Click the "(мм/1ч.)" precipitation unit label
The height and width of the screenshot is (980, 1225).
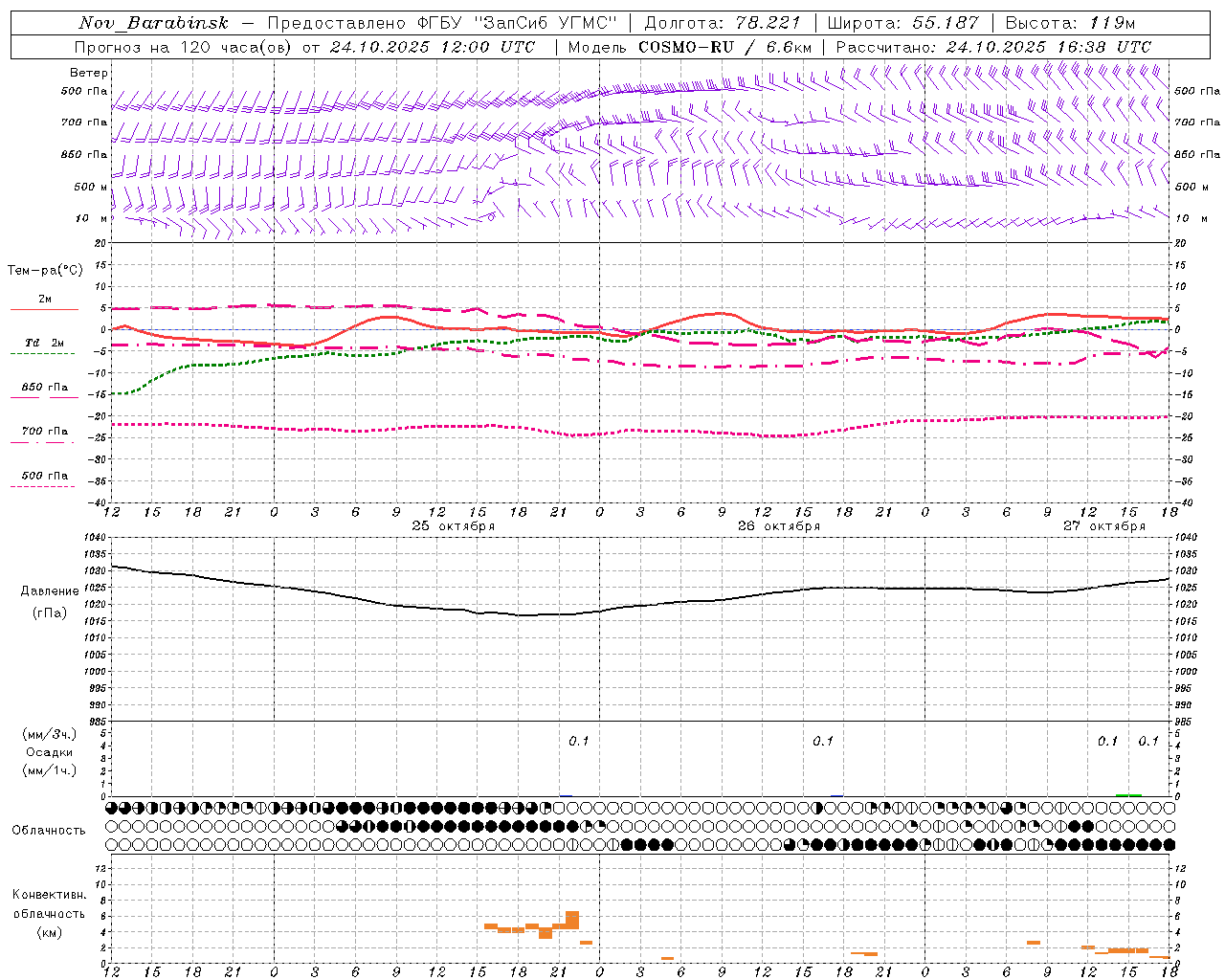[50, 770]
